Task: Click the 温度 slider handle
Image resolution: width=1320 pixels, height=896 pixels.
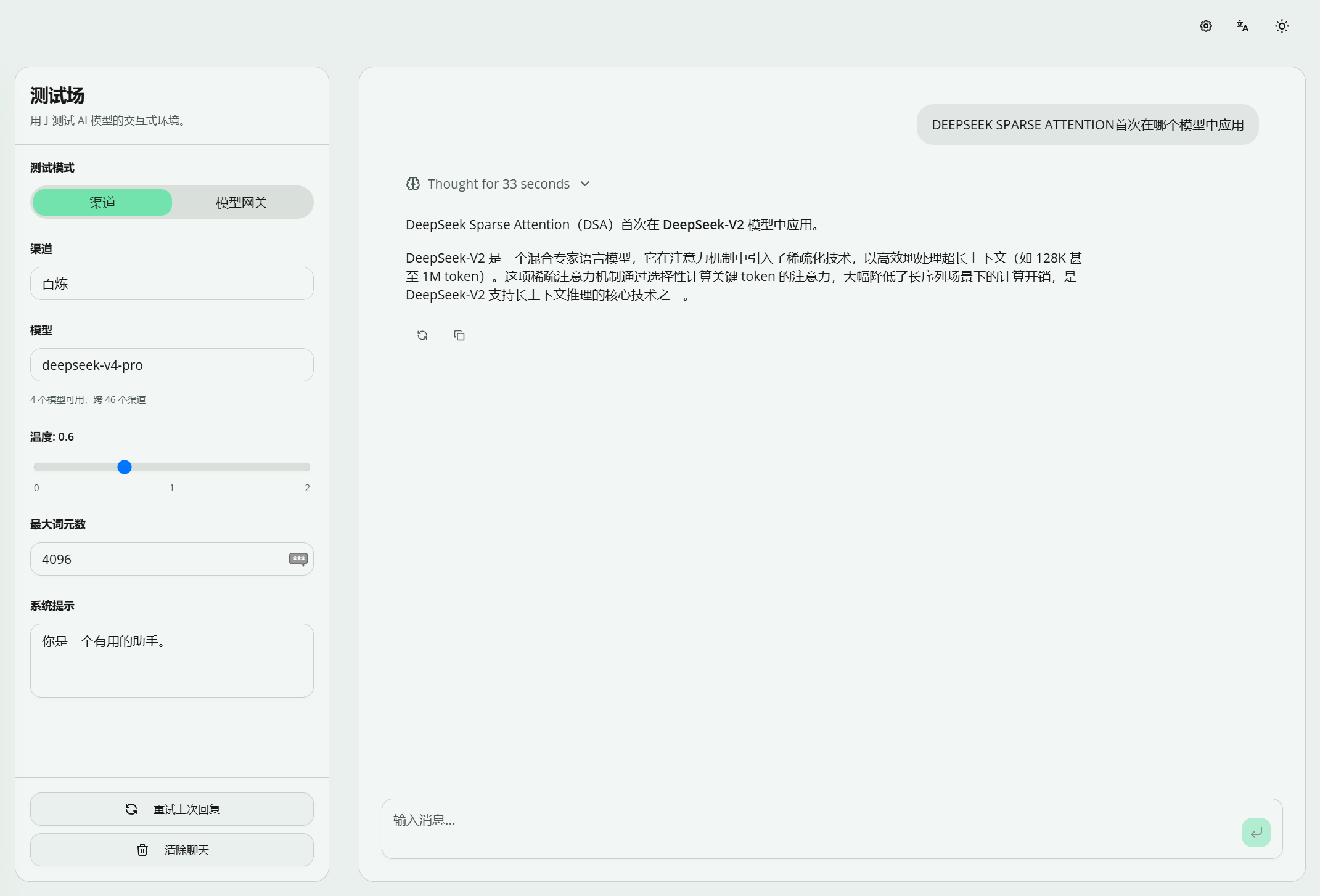Action: 125,467
